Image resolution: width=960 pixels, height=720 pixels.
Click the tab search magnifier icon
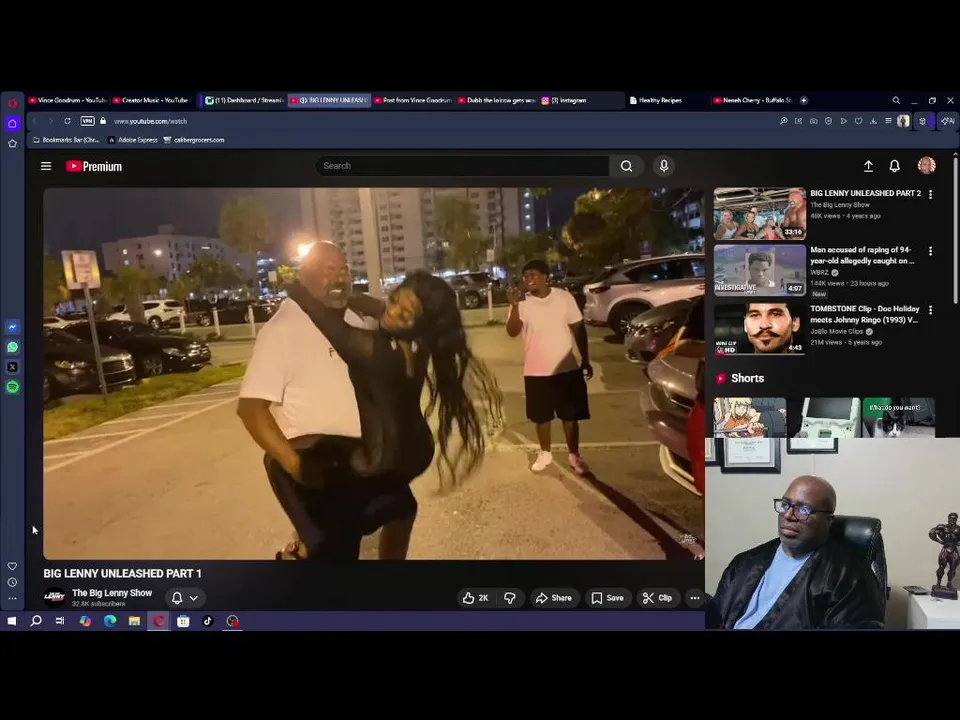click(x=896, y=100)
